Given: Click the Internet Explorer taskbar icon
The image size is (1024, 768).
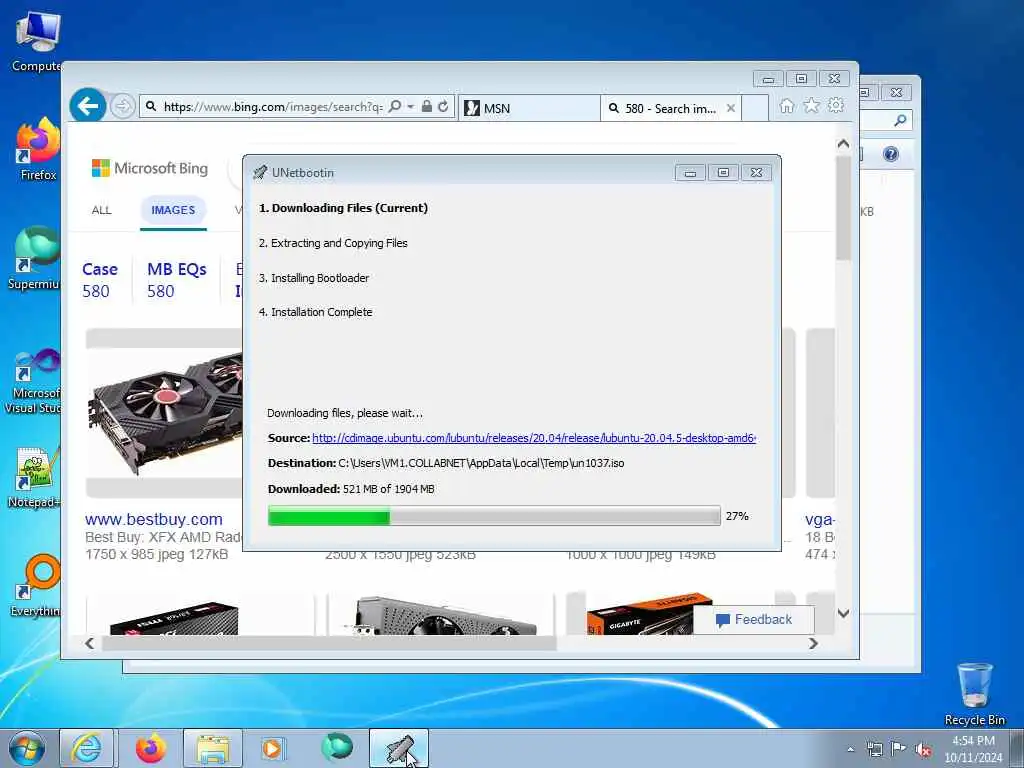Looking at the screenshot, I should tap(87, 748).
